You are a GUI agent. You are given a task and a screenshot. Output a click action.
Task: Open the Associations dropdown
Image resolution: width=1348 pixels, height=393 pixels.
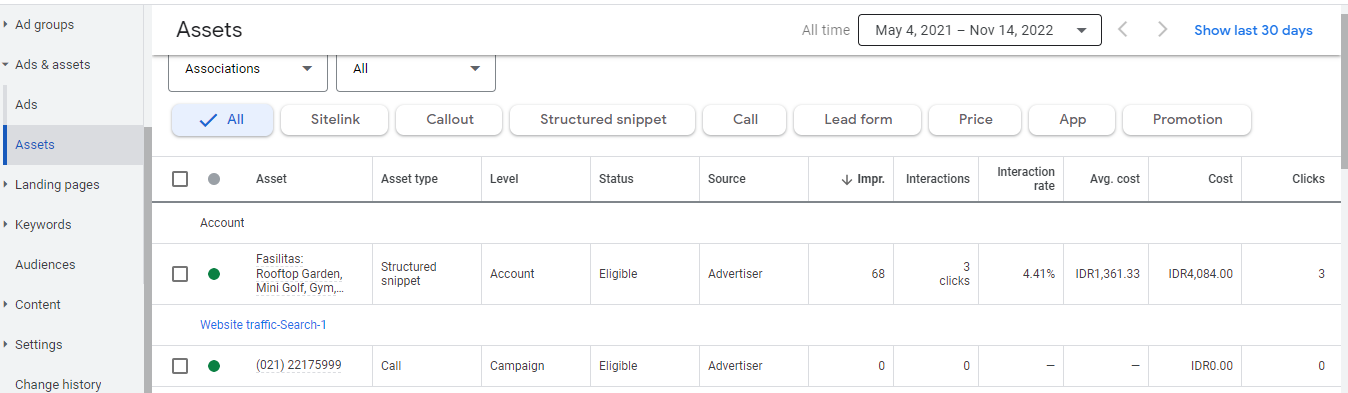point(248,69)
